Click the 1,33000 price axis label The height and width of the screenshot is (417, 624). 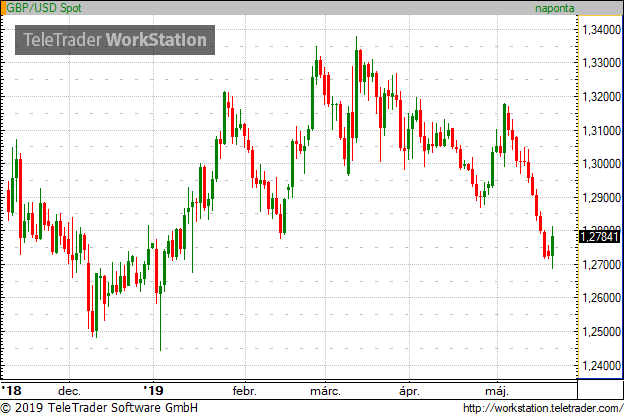pos(601,62)
